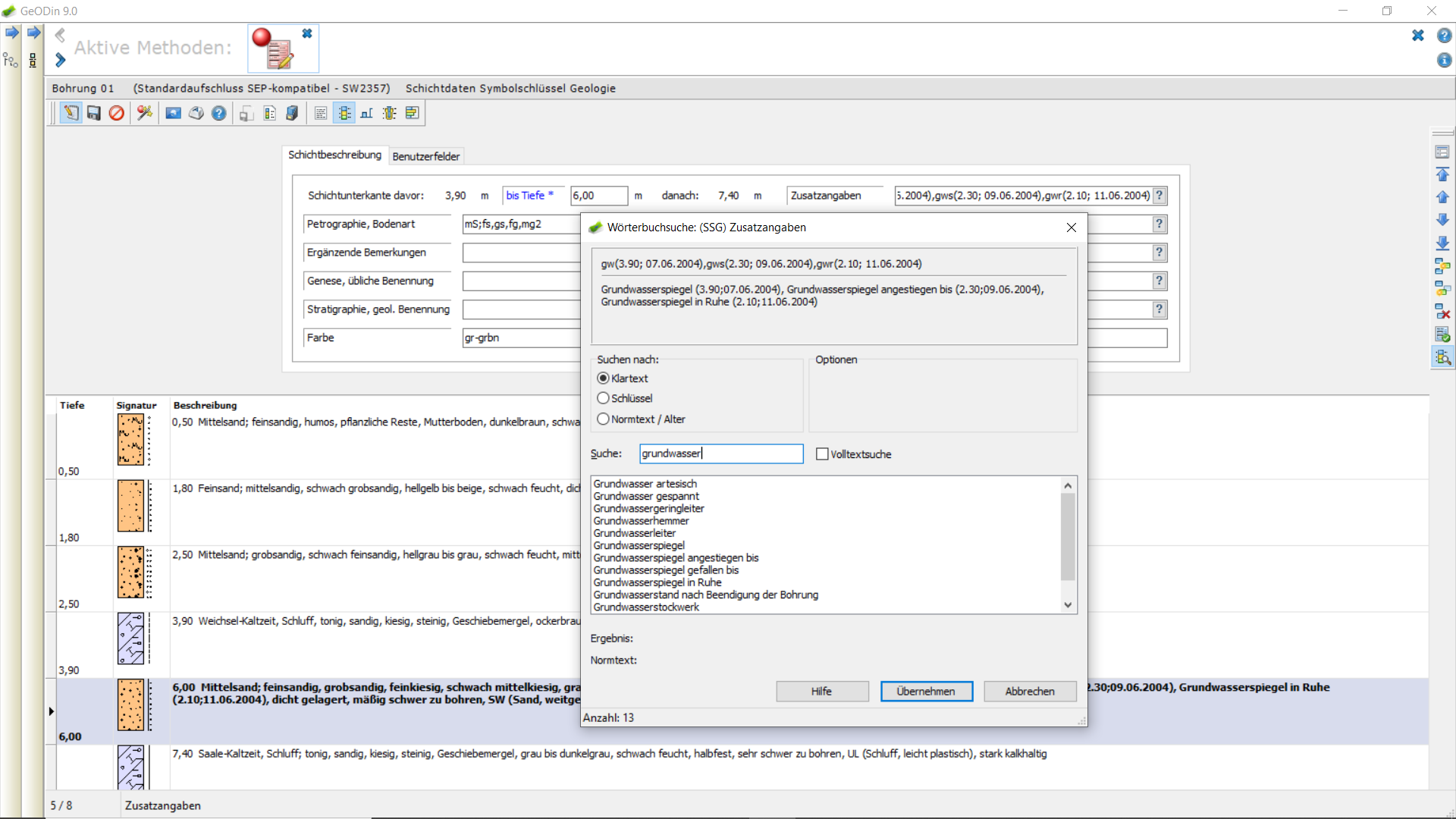Open dictionary lookup for Zusatzangaben field
Screen dimensions: 1456x819
click(1159, 196)
